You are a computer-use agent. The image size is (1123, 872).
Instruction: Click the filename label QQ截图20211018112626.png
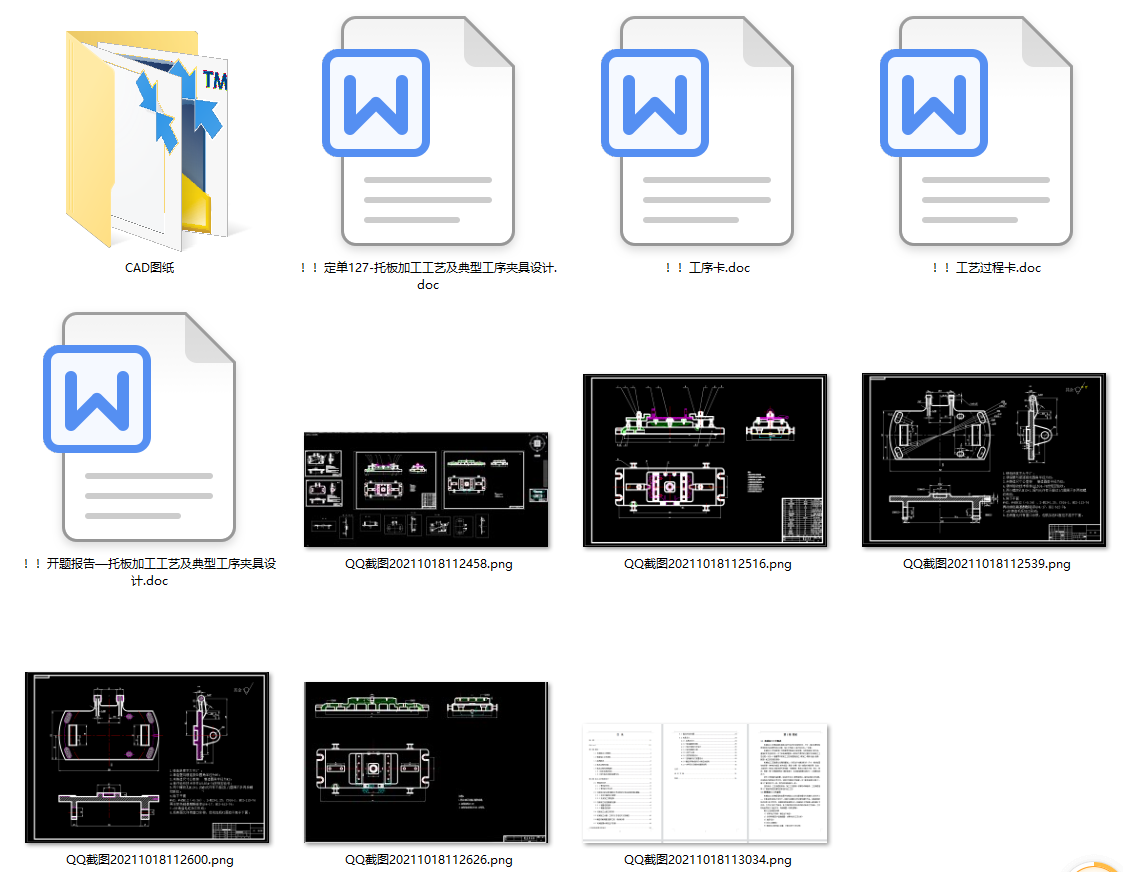tap(428, 860)
